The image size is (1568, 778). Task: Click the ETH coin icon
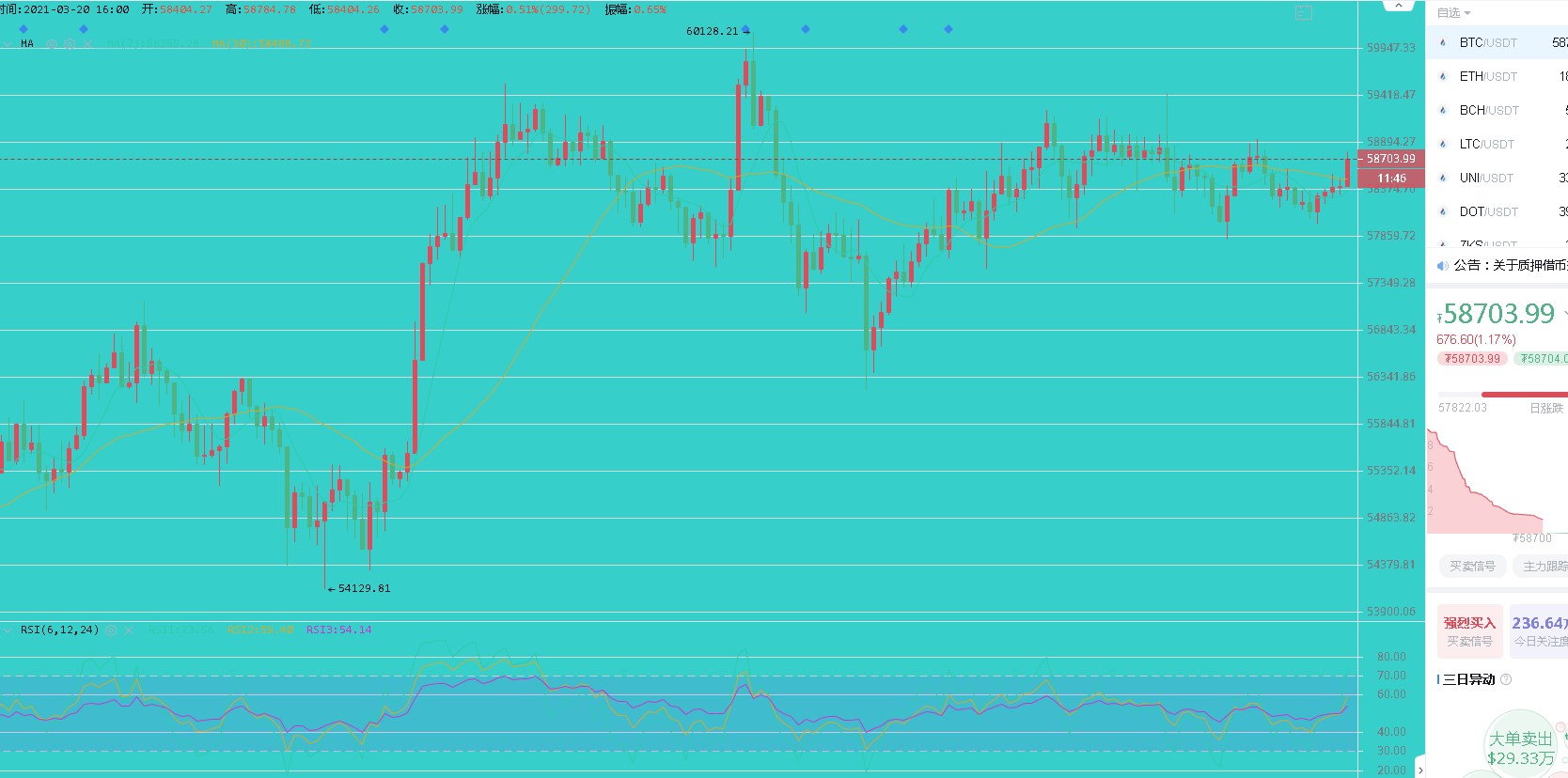[x=1443, y=76]
